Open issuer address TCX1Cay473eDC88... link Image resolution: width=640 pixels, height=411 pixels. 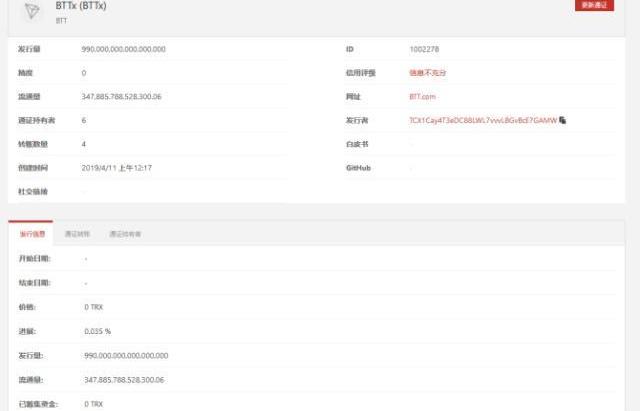pos(483,120)
